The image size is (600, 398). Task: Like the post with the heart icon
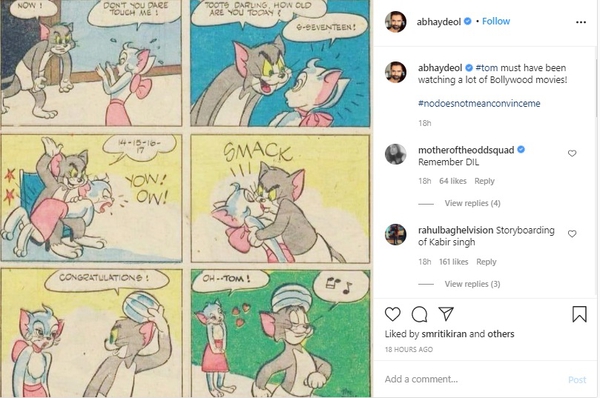tap(393, 314)
